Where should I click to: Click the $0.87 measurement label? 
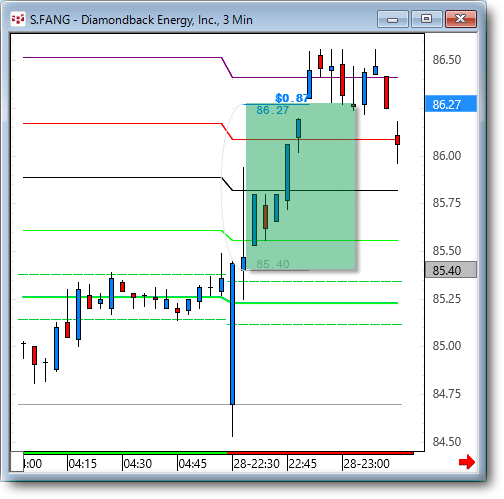pos(292,98)
